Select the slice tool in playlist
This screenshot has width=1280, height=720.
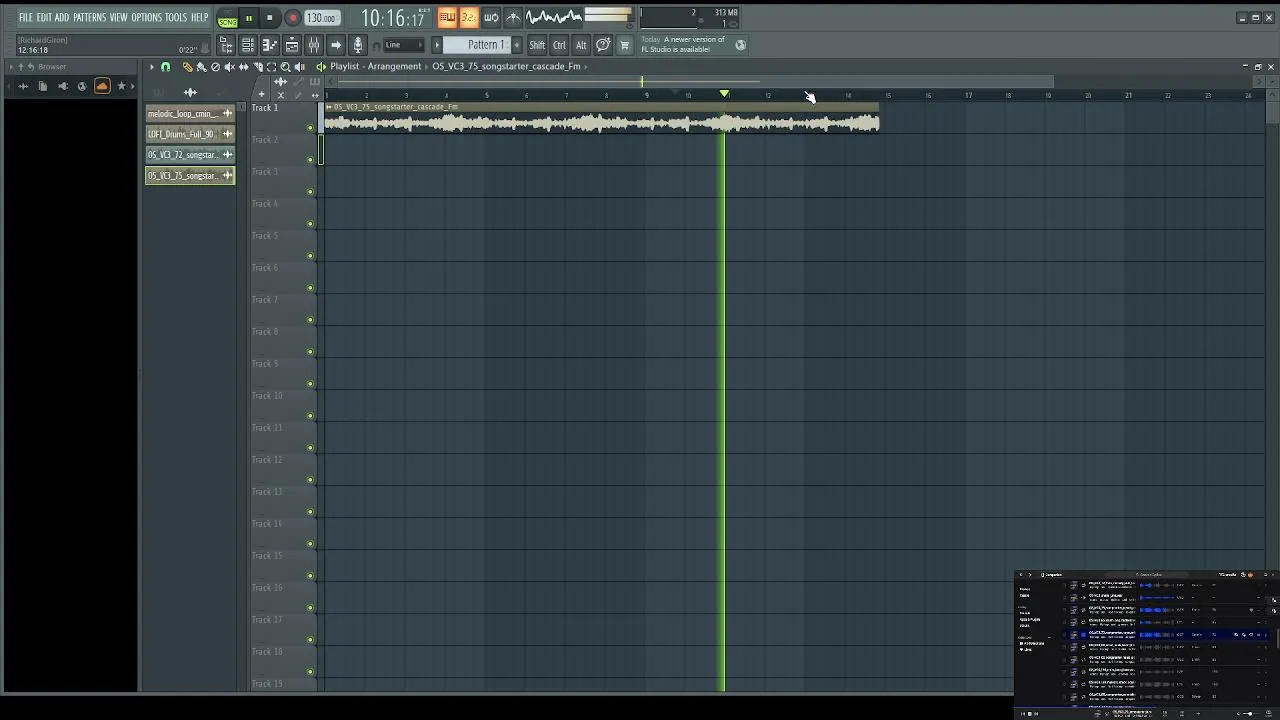[258, 67]
